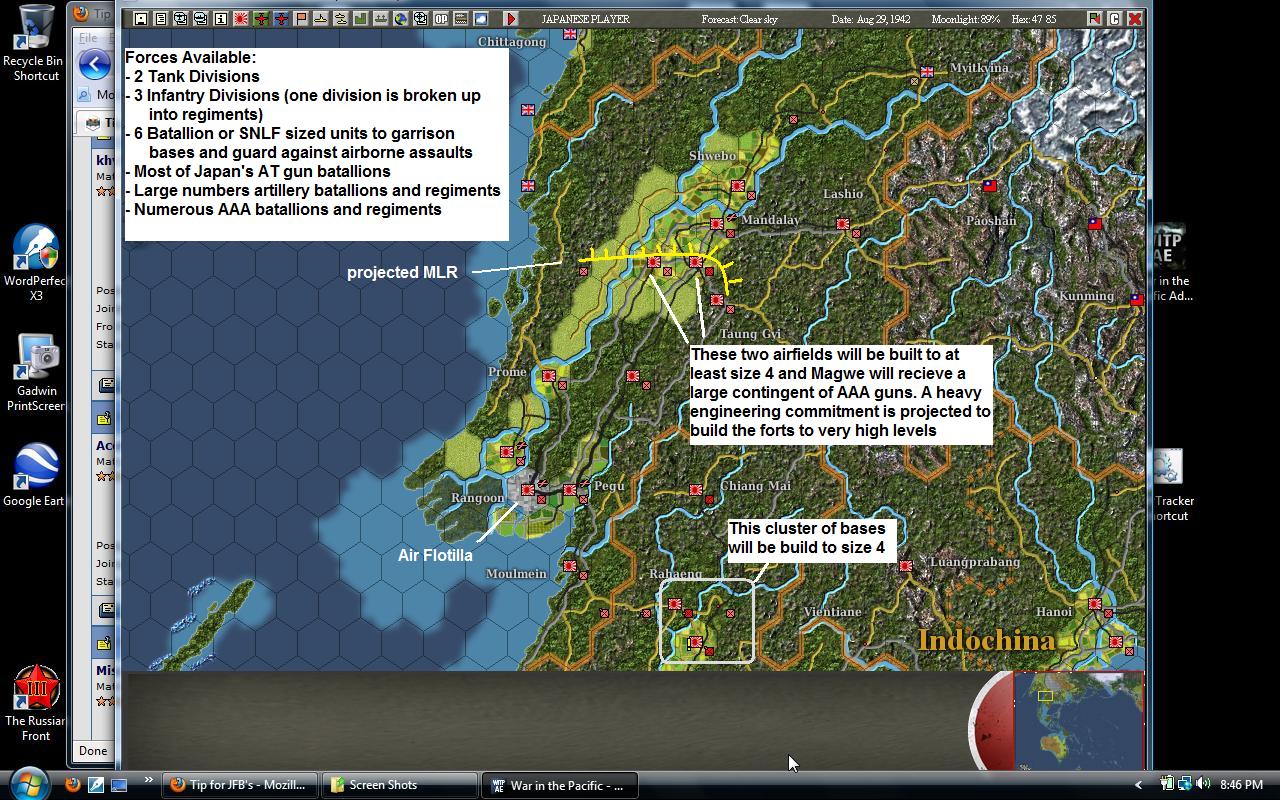1280x800 pixels.
Task: Open the WordPerfect X3 desktop icon
Action: click(x=34, y=262)
